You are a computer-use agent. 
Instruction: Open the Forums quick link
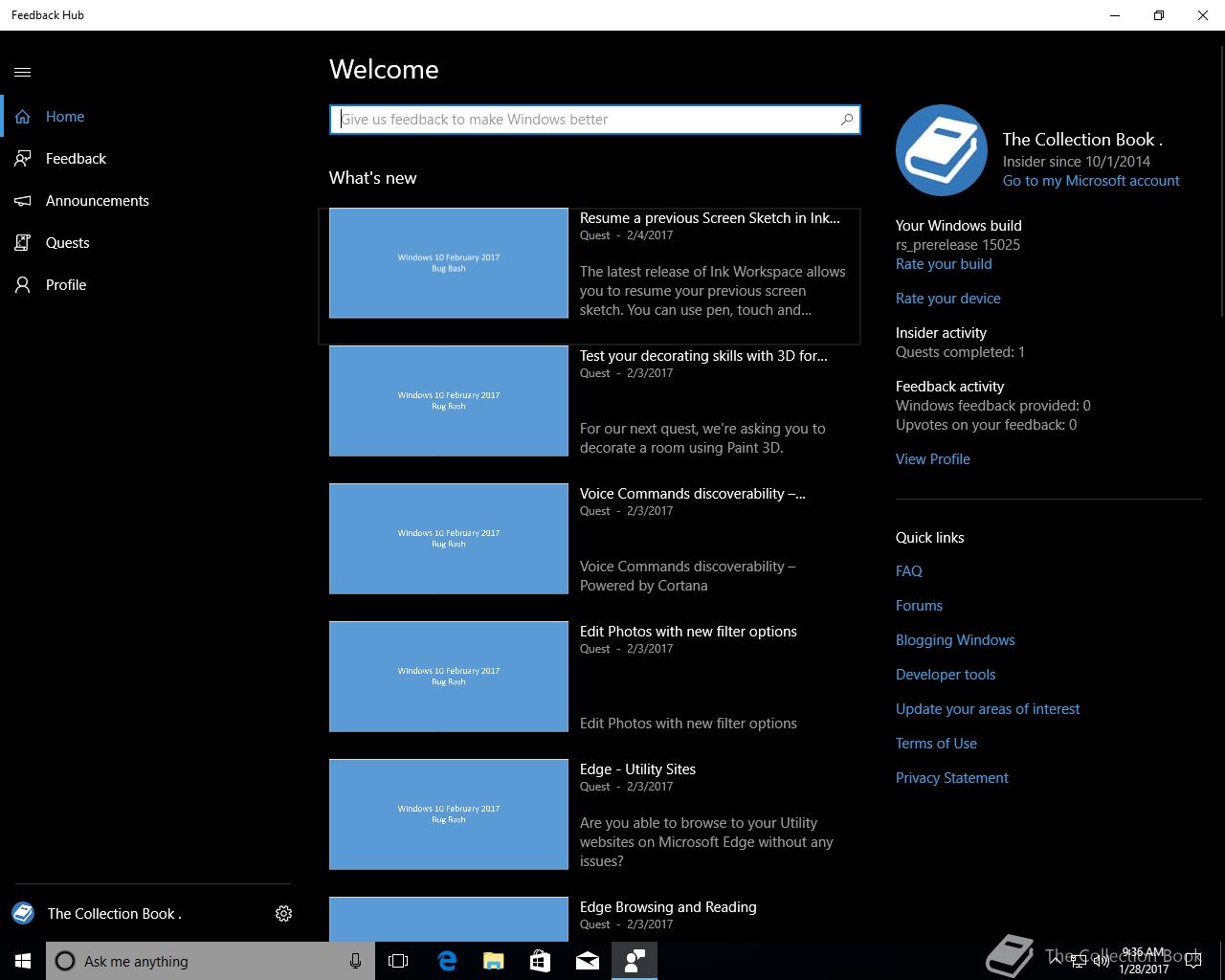[919, 606]
